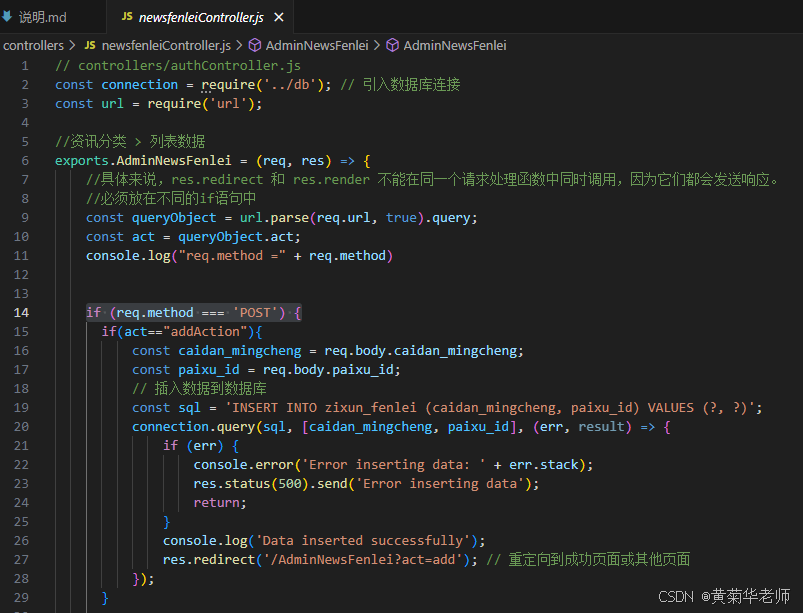Click the JS icon on newsfenleiController.js tab
Viewport: 803px width, 613px height.
click(127, 17)
